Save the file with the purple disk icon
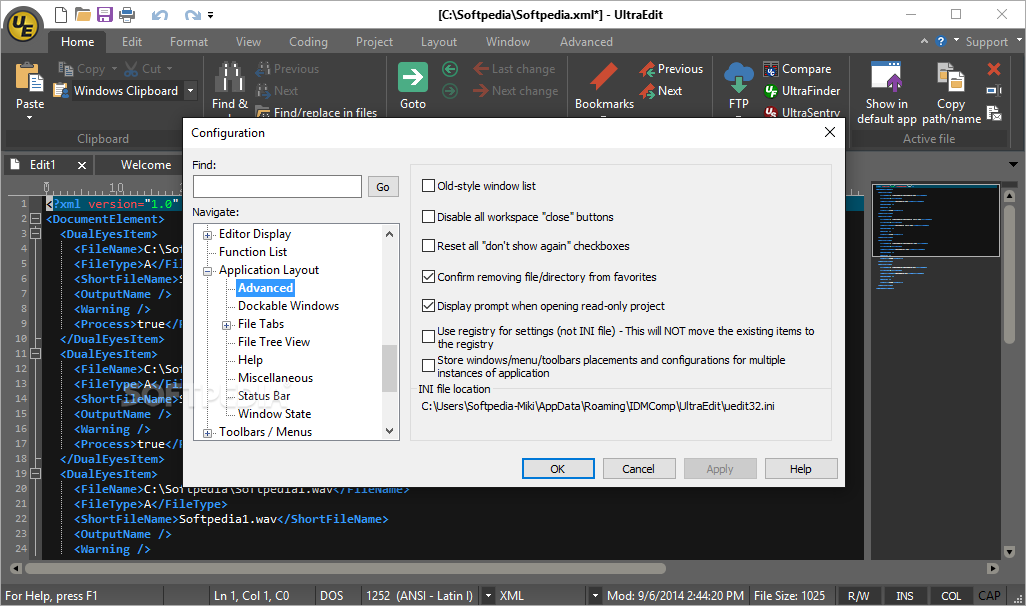The width and height of the screenshot is (1026, 606). point(105,14)
